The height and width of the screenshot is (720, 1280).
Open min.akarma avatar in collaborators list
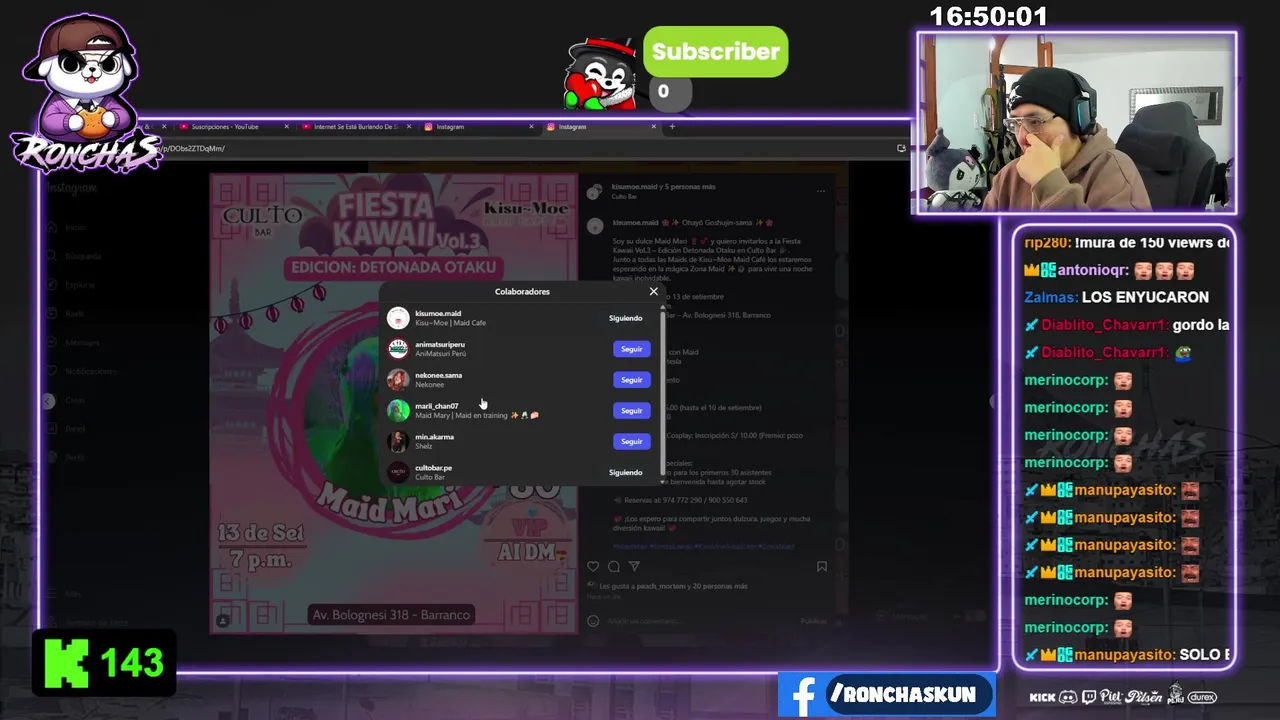[x=398, y=441]
